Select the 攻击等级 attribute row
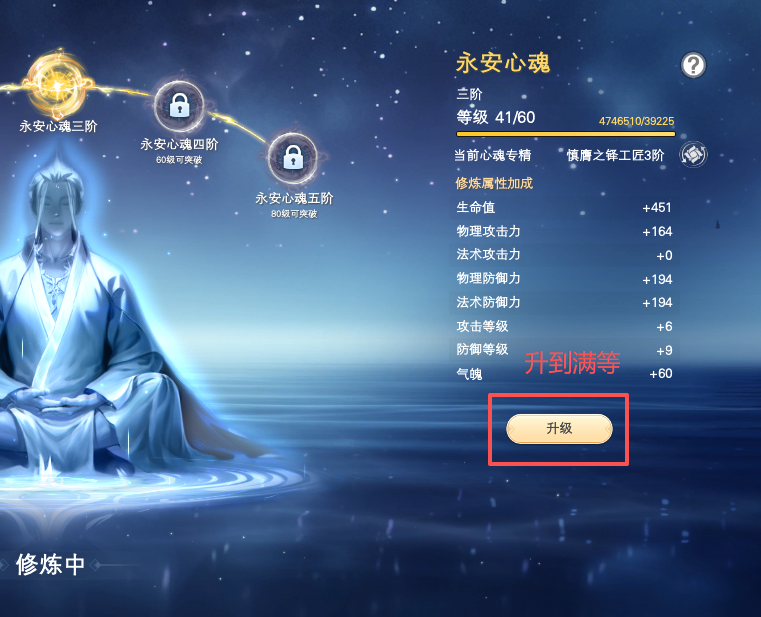The height and width of the screenshot is (617, 761). tap(564, 326)
